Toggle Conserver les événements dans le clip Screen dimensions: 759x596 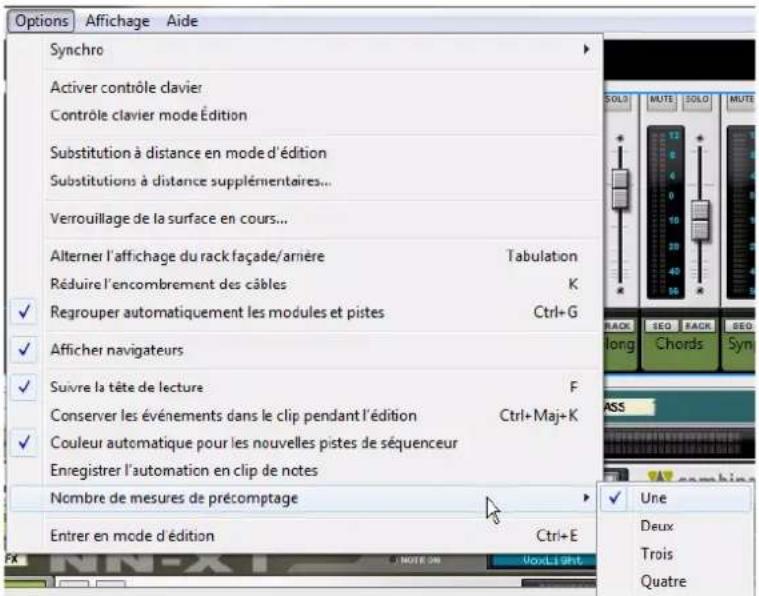click(305, 415)
